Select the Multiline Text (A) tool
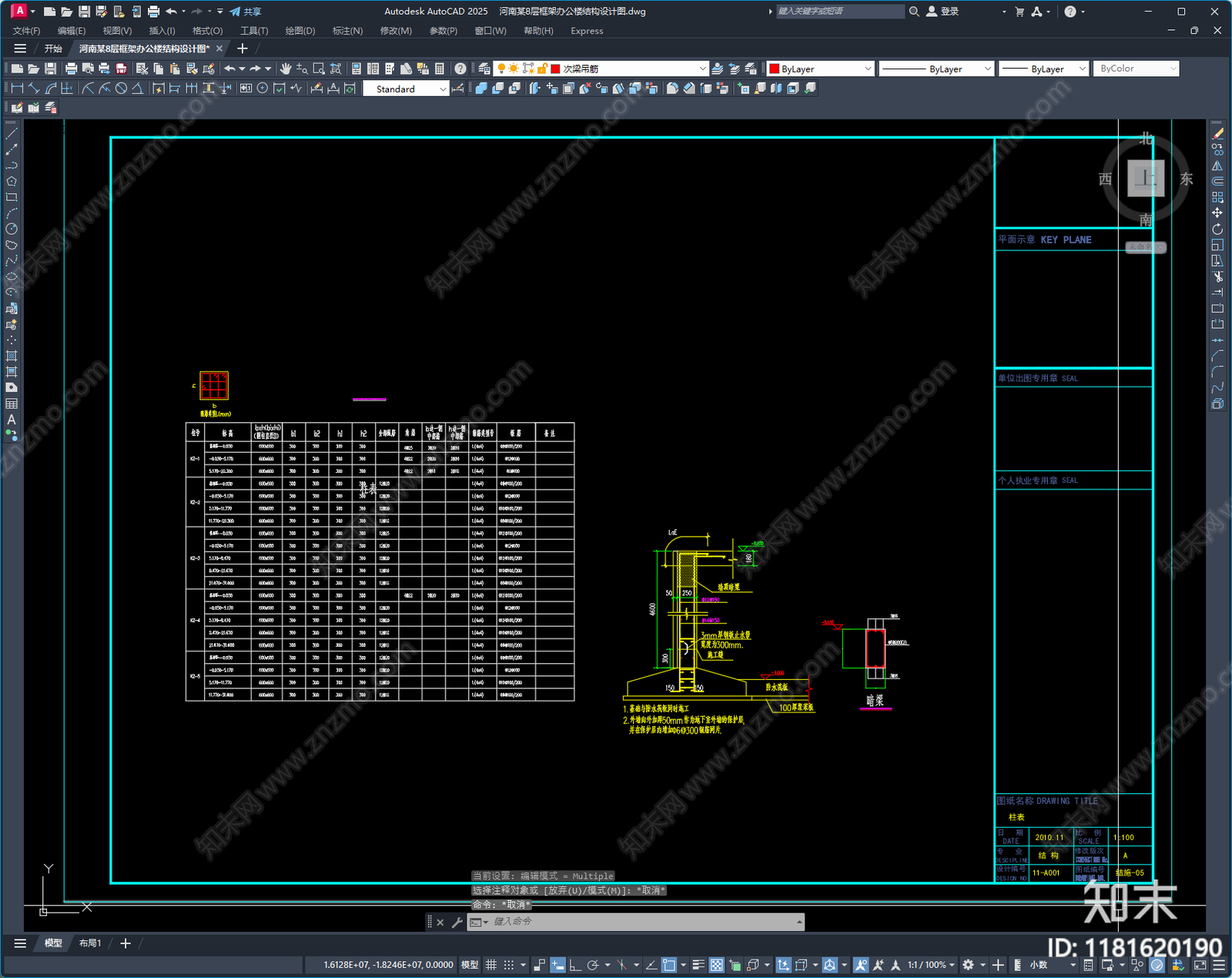Image resolution: width=1232 pixels, height=978 pixels. click(x=12, y=420)
